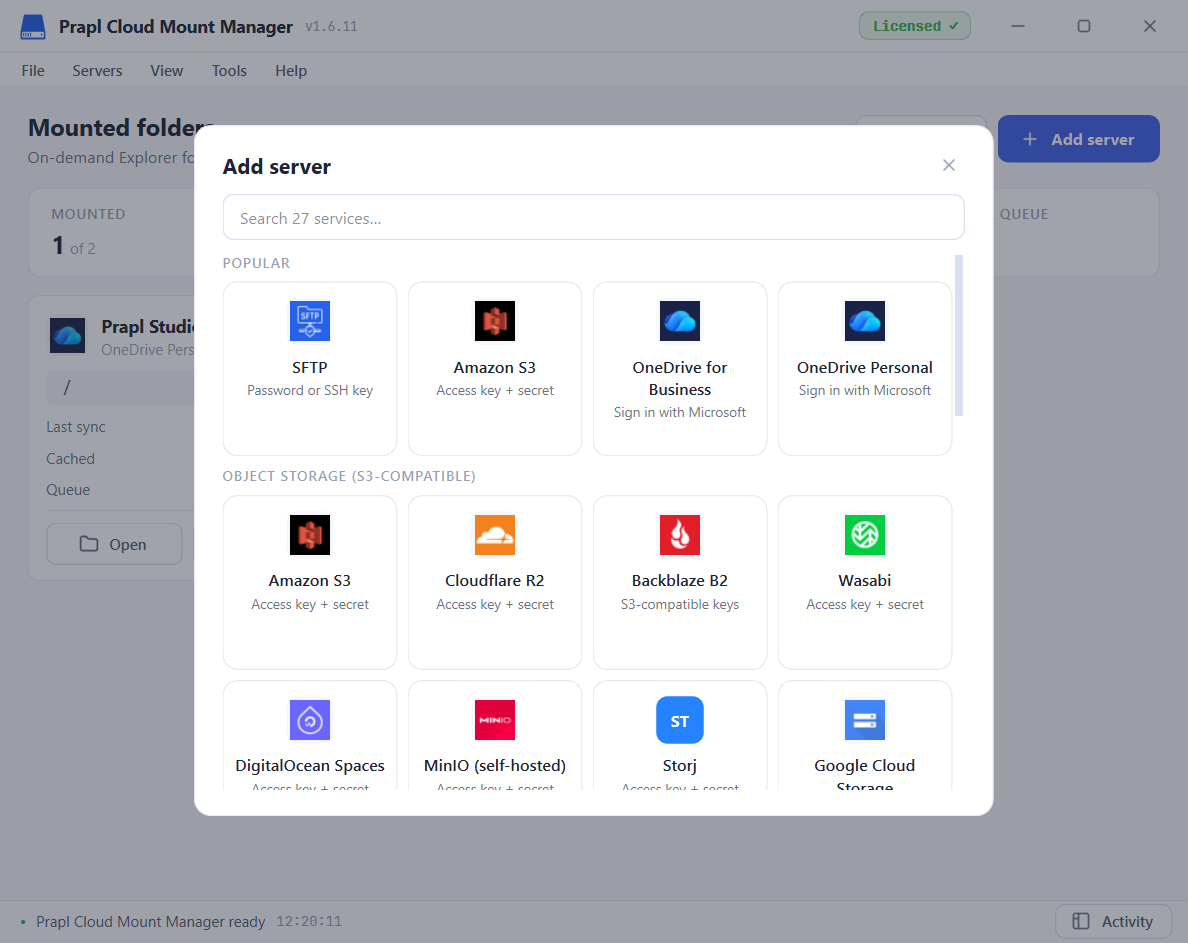Screen dimensions: 1188x943
Task: Open the Tools menu
Action: (229, 70)
